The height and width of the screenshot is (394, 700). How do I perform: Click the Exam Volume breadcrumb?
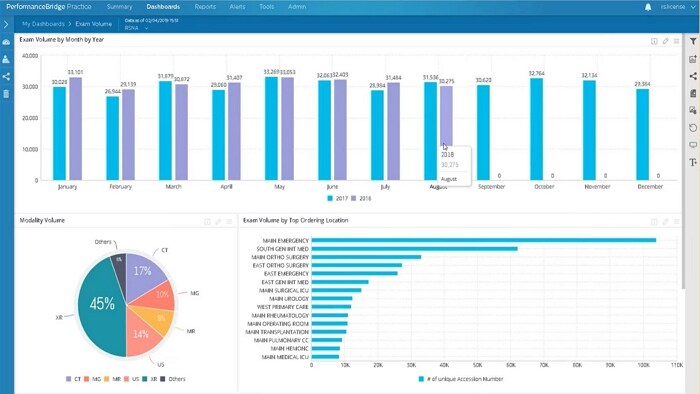[93, 24]
